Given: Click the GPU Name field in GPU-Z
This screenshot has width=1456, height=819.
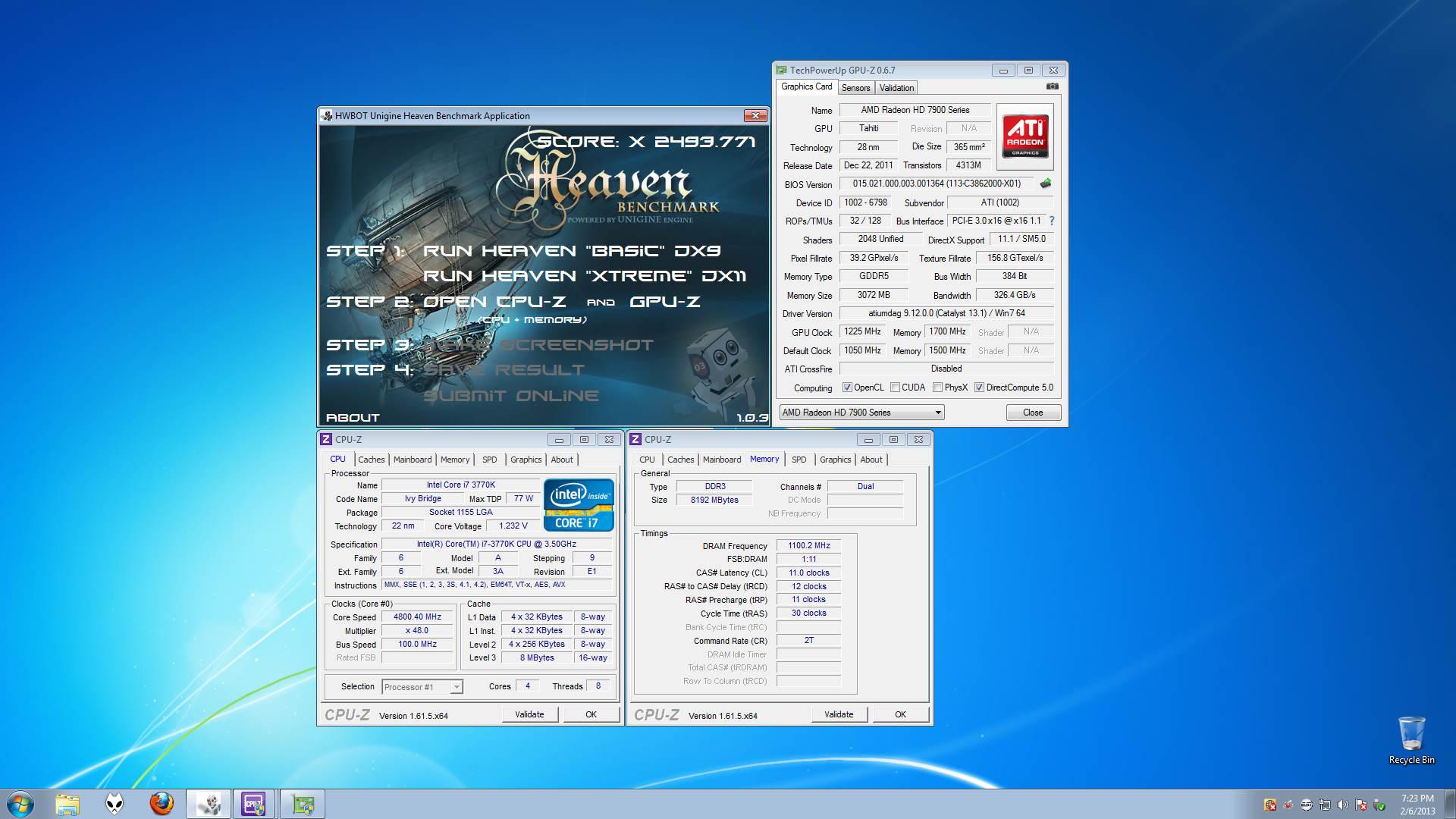Looking at the screenshot, I should 915,110.
